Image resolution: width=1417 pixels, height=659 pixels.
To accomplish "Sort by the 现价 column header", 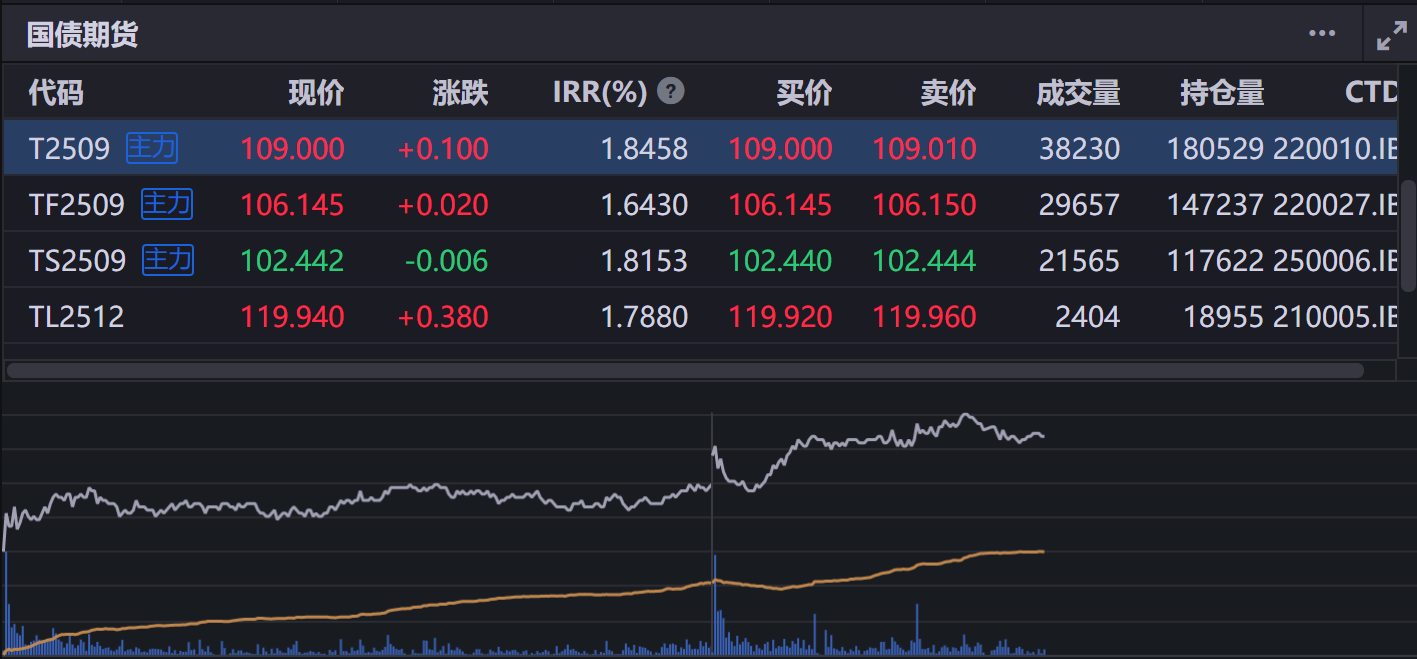I will point(316,93).
